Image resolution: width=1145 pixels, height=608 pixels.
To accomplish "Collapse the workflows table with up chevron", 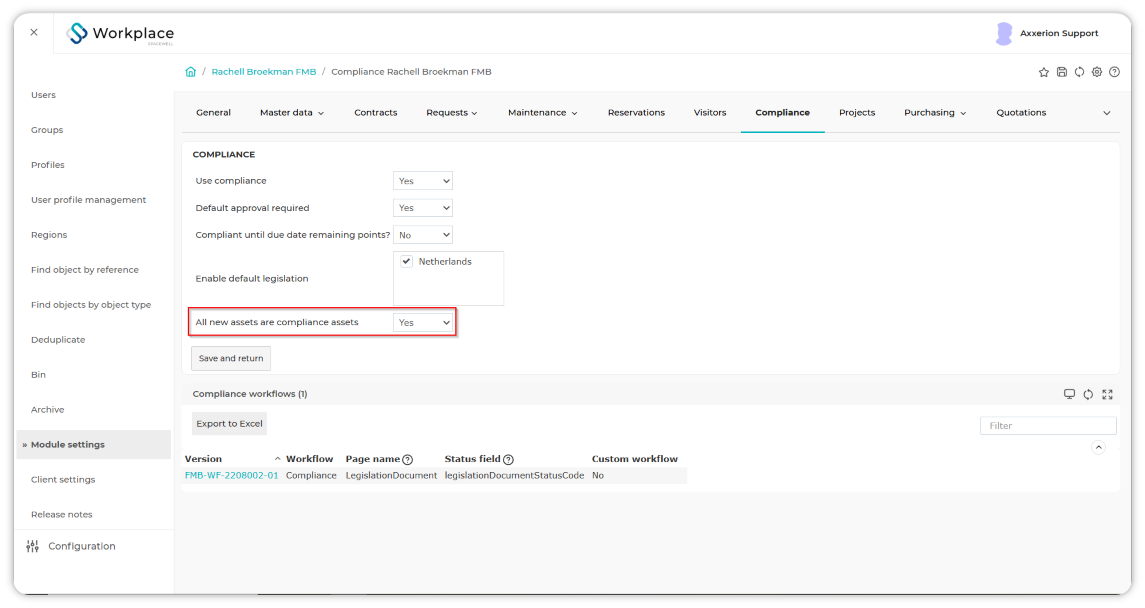I will [1098, 447].
